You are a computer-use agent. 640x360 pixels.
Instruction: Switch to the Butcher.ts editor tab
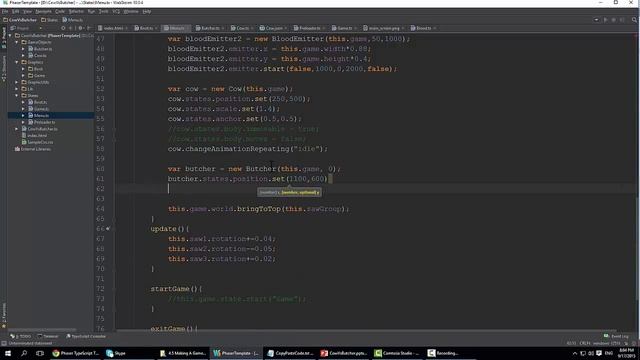pyautogui.click(x=210, y=28)
